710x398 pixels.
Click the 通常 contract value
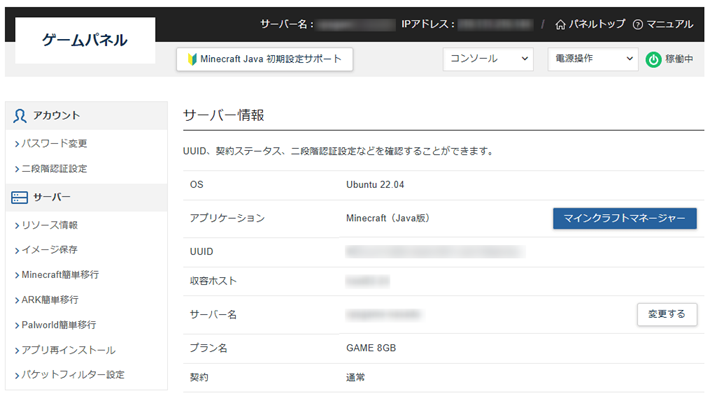point(355,377)
